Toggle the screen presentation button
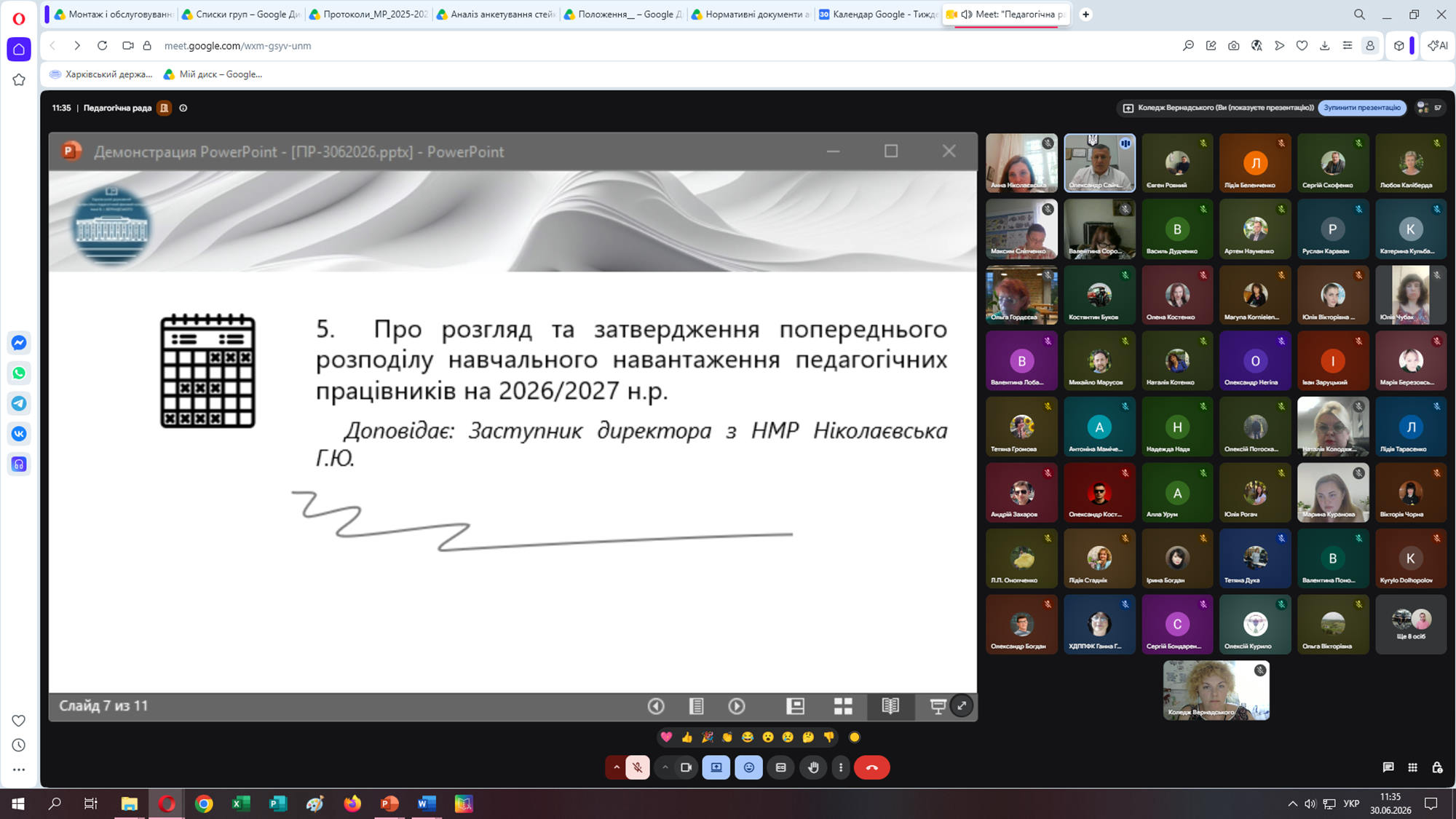Viewport: 1456px width, 819px height. click(x=716, y=767)
